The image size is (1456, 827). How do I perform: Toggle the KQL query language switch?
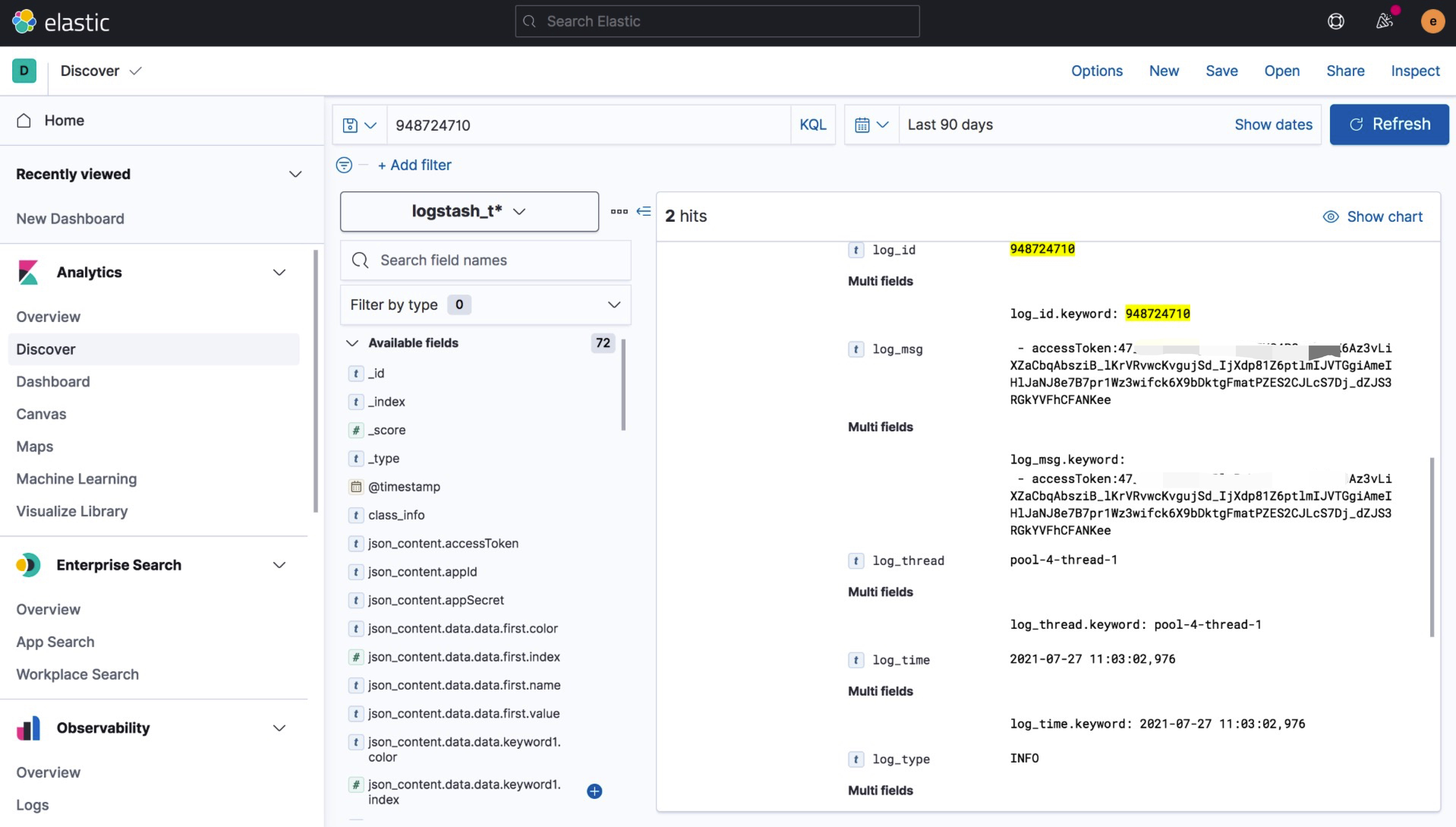[812, 125]
